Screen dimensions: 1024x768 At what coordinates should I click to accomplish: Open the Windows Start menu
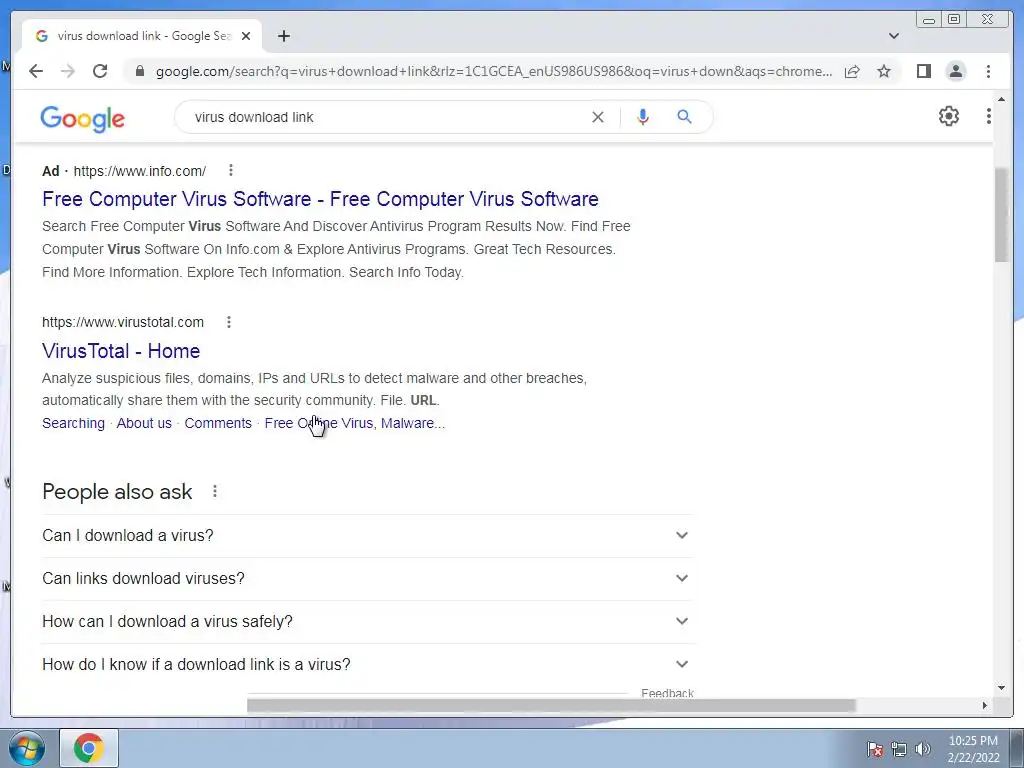[x=26, y=748]
